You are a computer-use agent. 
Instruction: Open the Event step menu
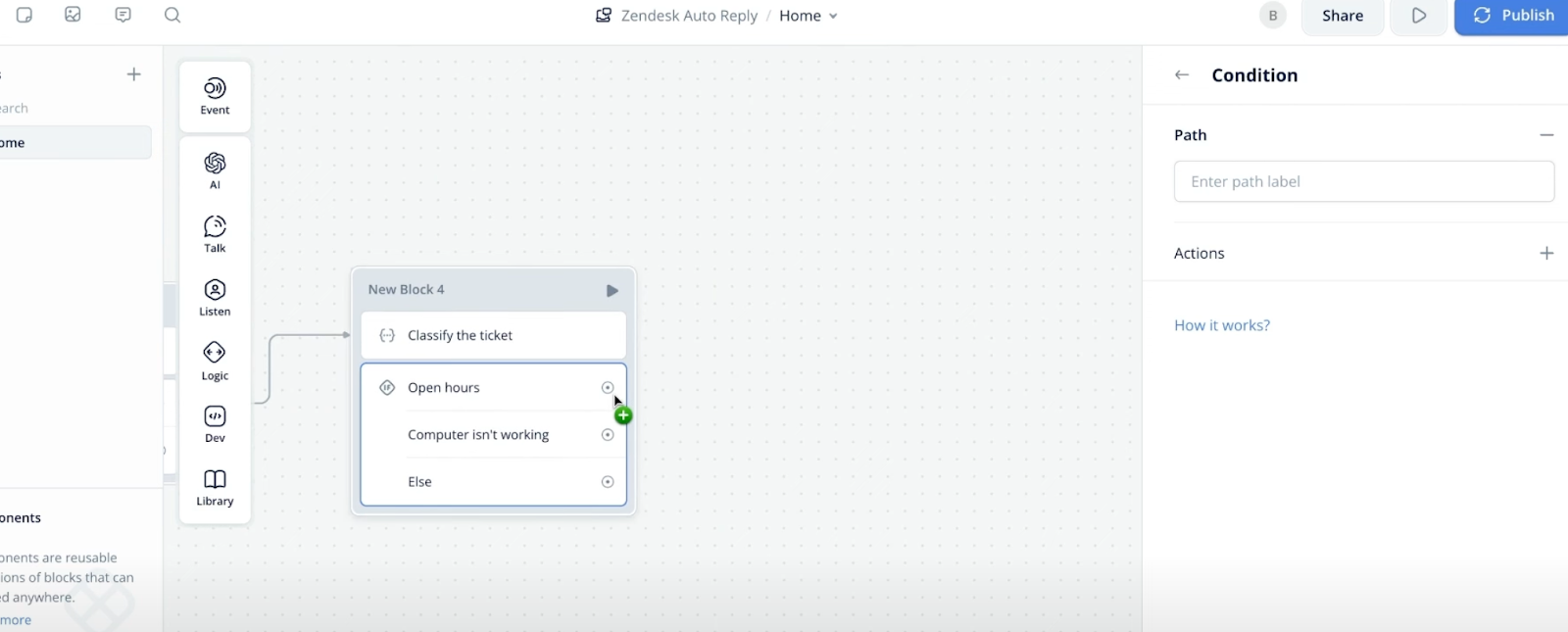(215, 96)
